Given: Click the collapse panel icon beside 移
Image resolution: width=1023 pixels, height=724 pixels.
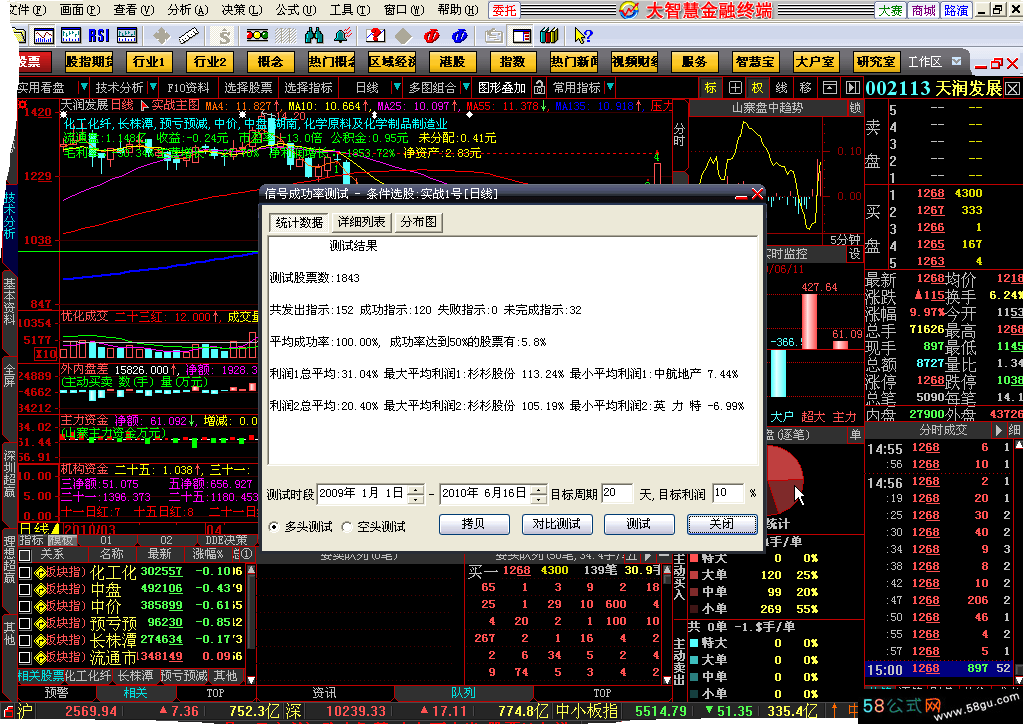Looking at the screenshot, I should click(x=829, y=87).
